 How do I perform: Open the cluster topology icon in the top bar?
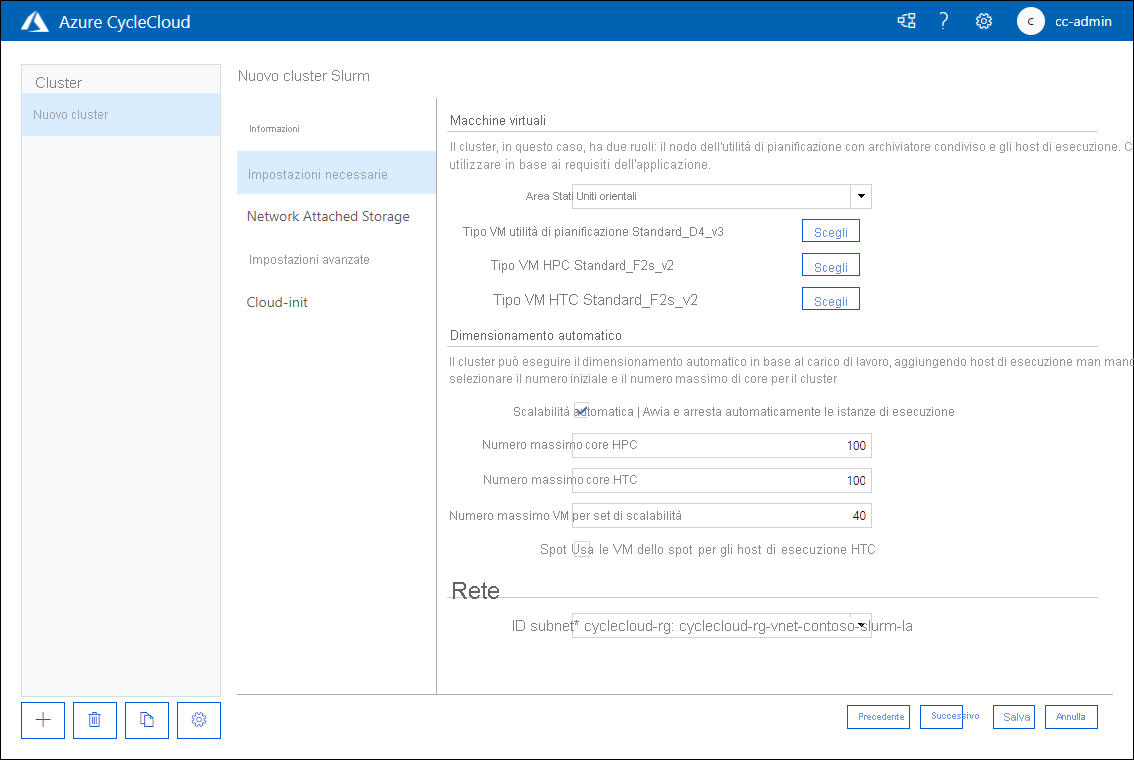coord(906,20)
